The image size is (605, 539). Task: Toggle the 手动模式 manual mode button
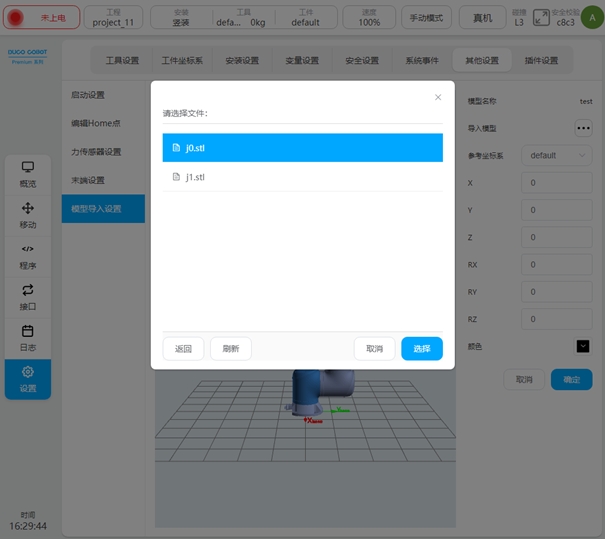click(427, 17)
